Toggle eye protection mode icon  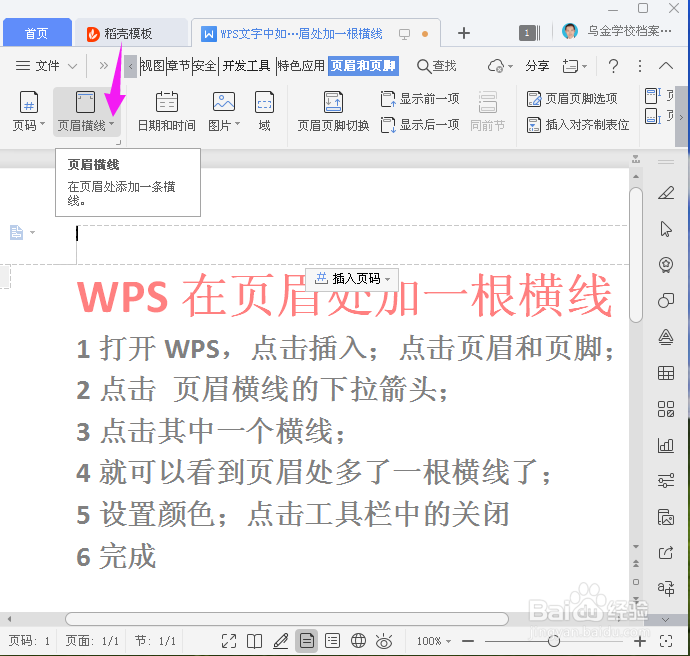(384, 641)
